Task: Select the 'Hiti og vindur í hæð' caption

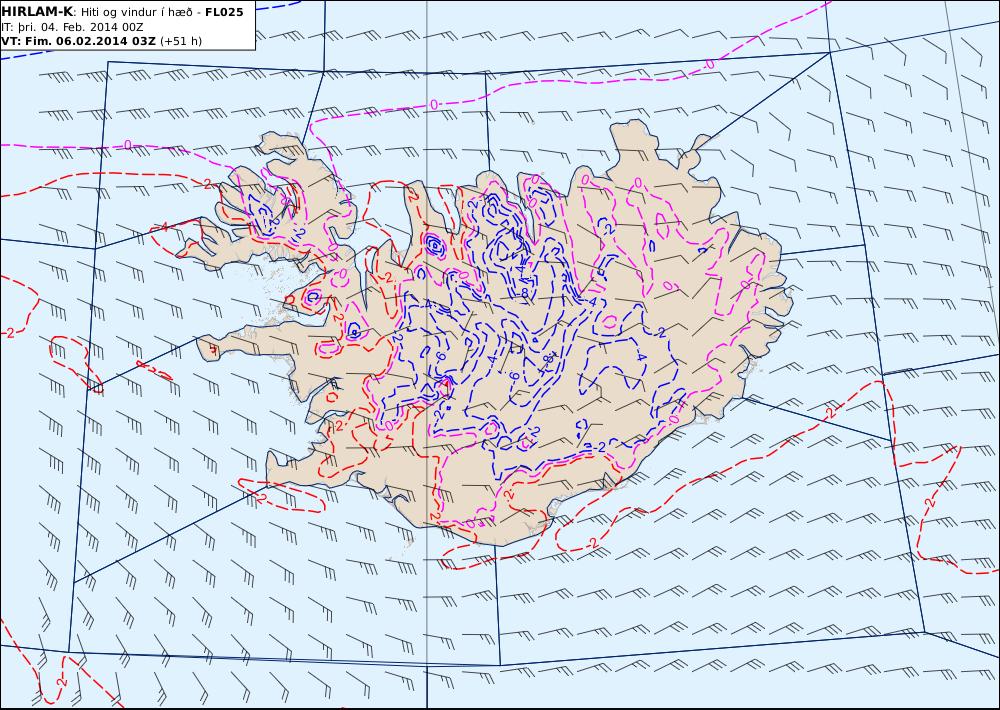Action: point(138,12)
